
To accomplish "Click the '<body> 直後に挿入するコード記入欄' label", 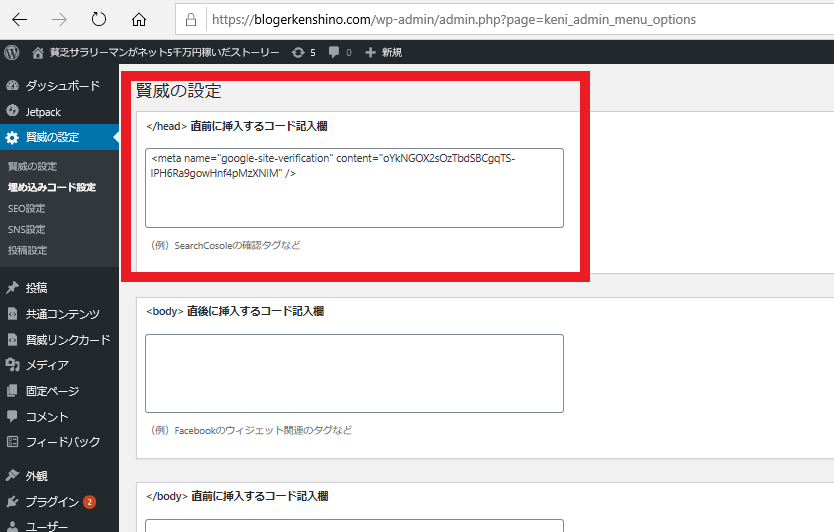I will tap(235, 311).
